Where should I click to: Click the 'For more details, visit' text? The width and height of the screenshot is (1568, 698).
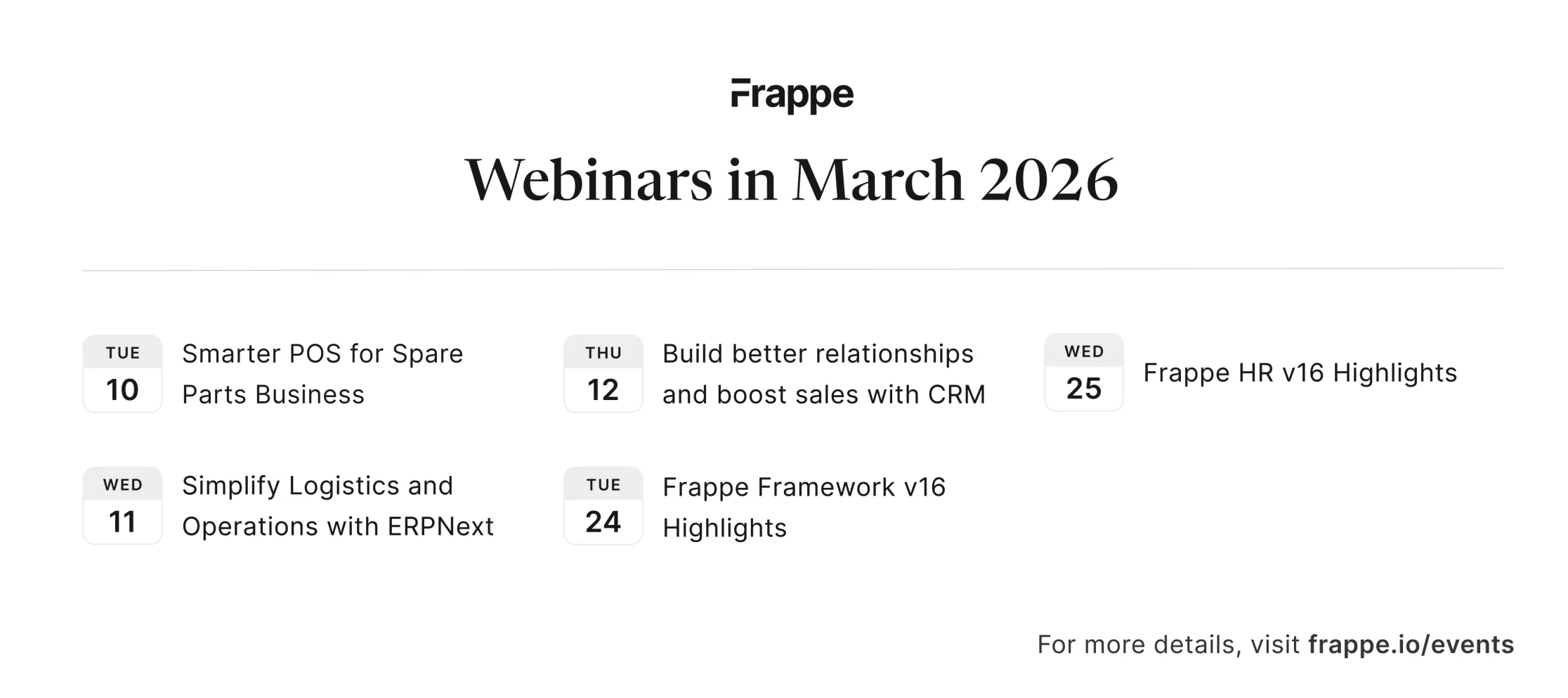click(1168, 645)
